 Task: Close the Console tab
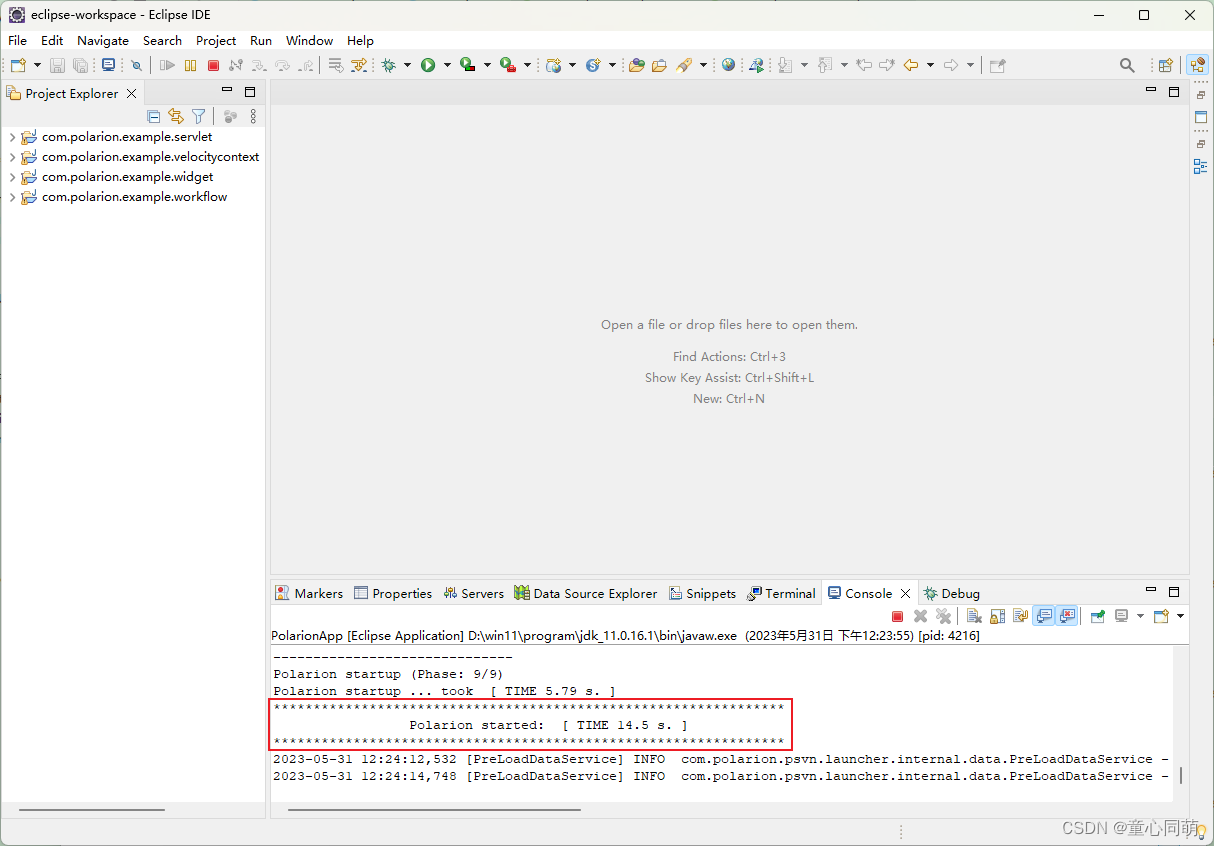pyautogui.click(x=906, y=593)
